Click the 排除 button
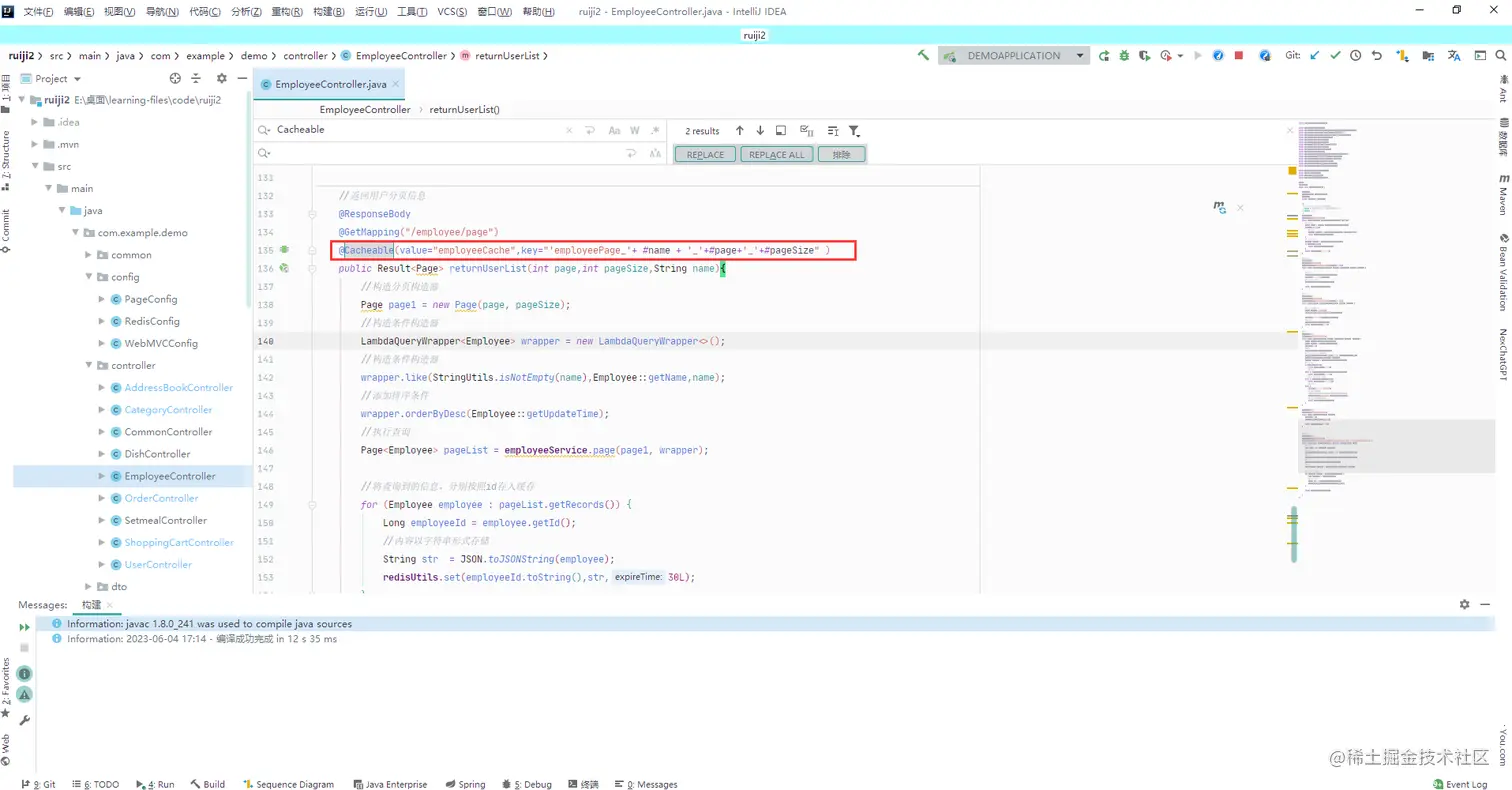This screenshot has width=1512, height=790. coord(841,155)
